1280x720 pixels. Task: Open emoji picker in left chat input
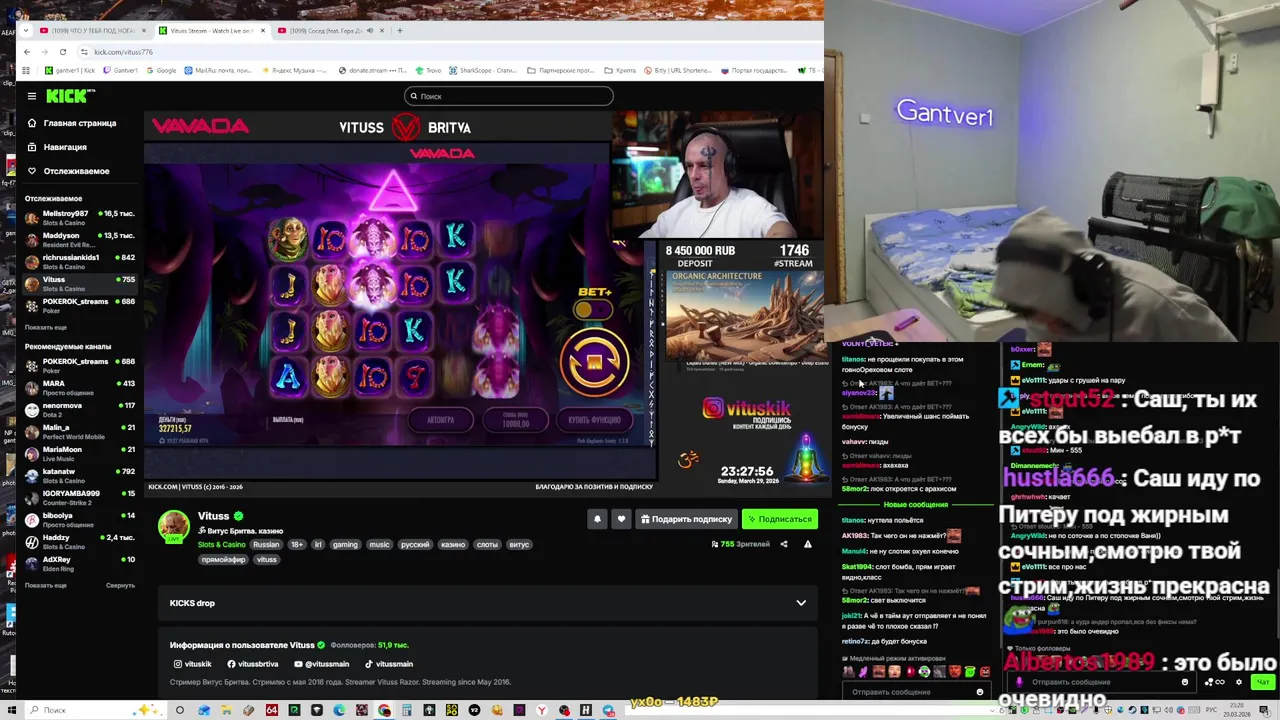click(x=980, y=692)
